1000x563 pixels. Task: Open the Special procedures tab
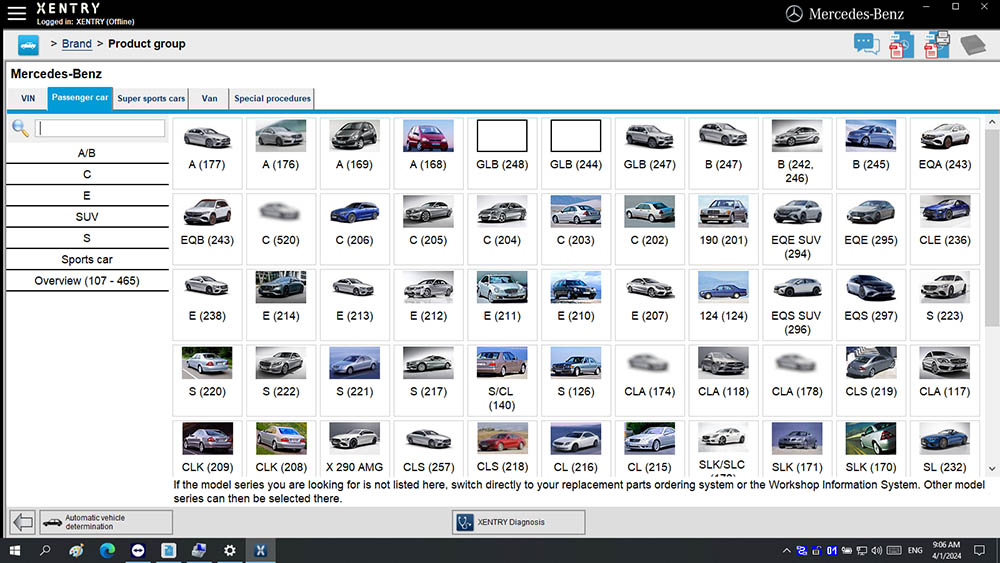tap(272, 99)
